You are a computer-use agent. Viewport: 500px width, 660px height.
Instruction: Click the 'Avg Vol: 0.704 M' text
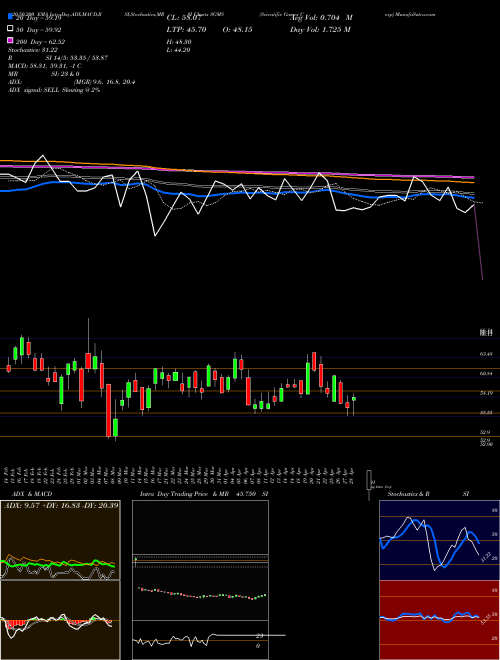tap(322, 18)
